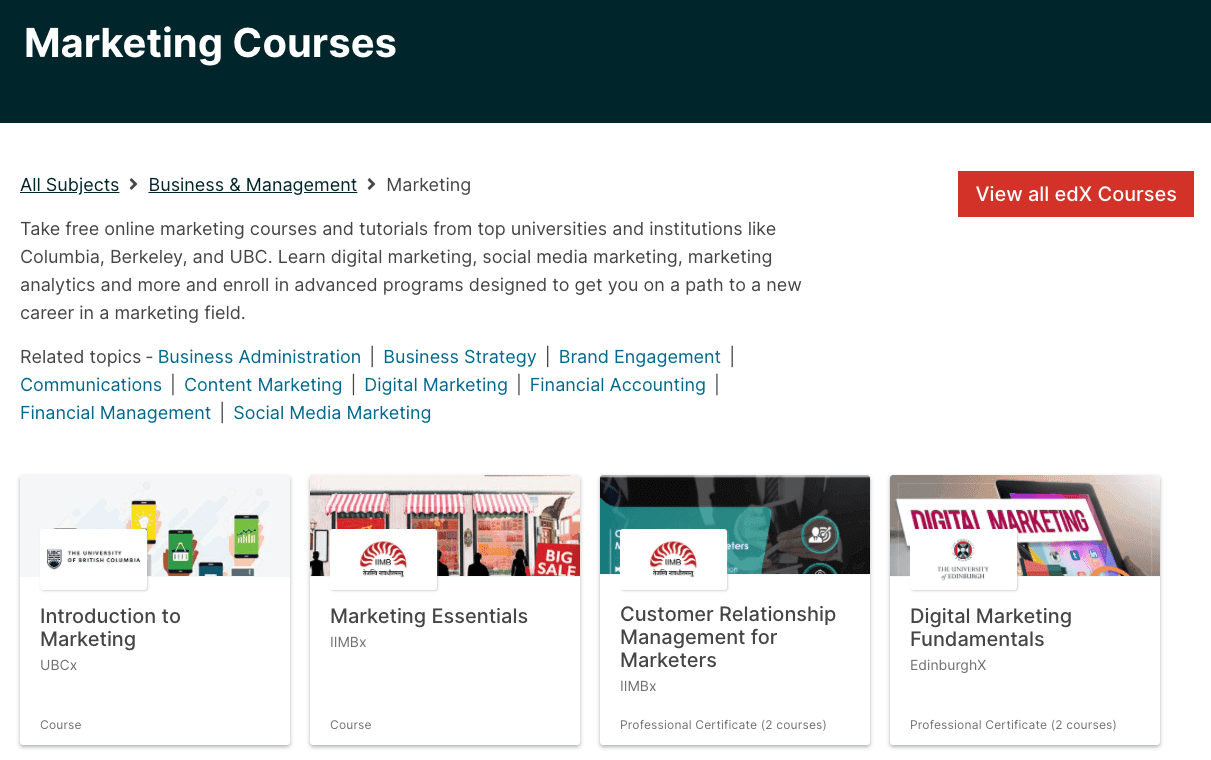Viewport: 1211px width, 760px height.
Task: Navigate to Business & Management breadcrumb
Action: point(252,184)
